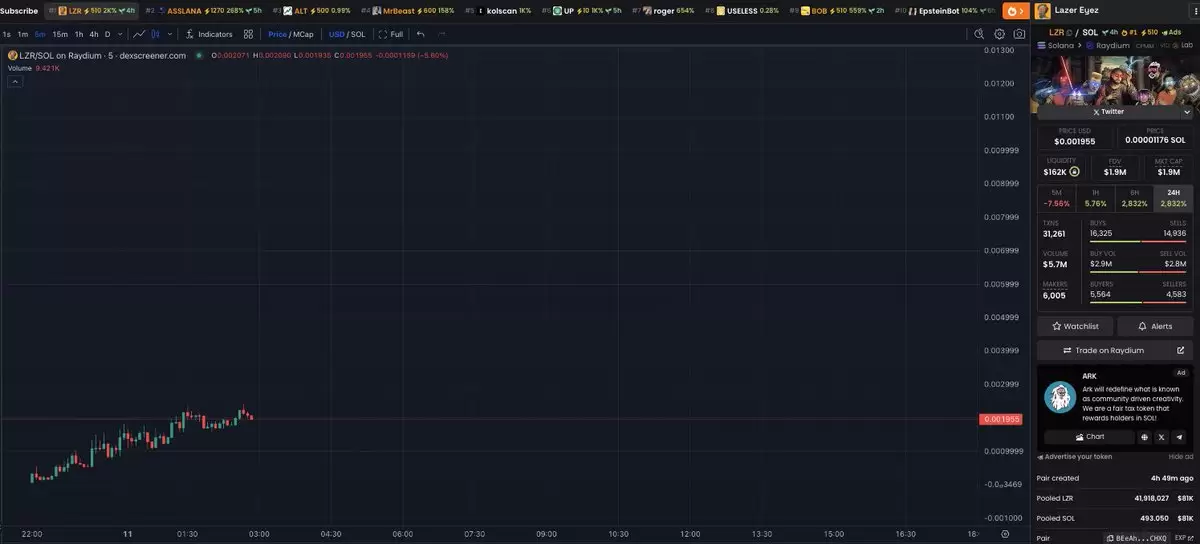1200x544 pixels.
Task: Collapse the chart legend with the chevron
Action: (15, 81)
